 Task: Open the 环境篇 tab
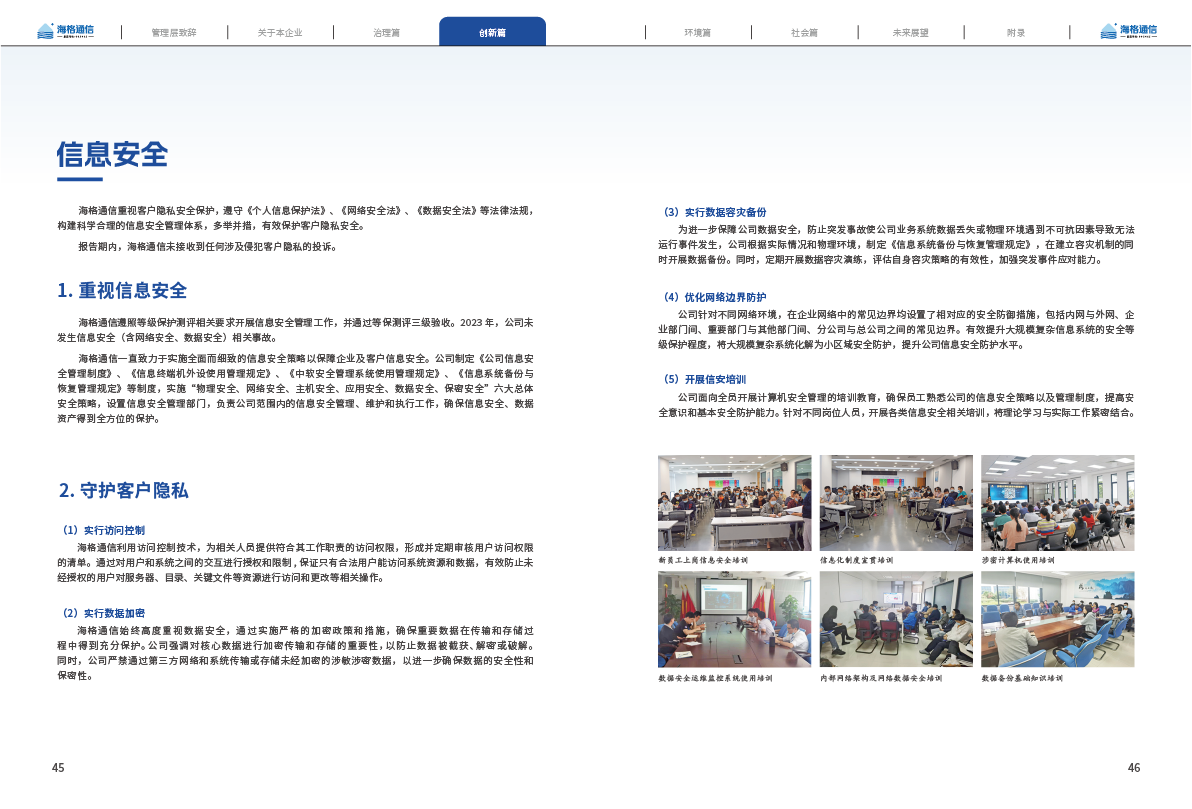(697, 32)
